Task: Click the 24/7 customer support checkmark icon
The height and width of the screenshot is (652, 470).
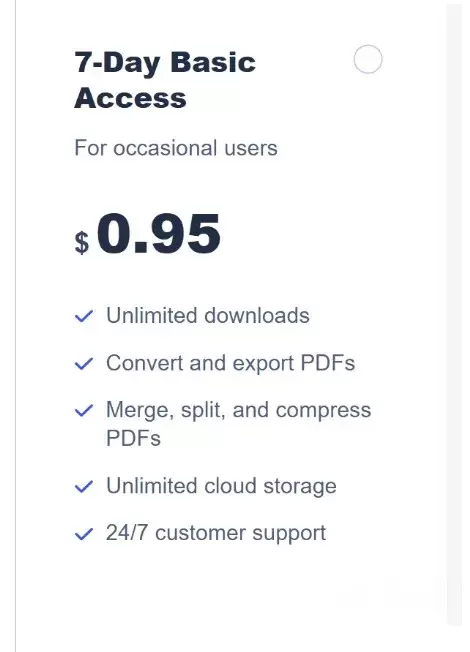Action: pyautogui.click(x=84, y=533)
